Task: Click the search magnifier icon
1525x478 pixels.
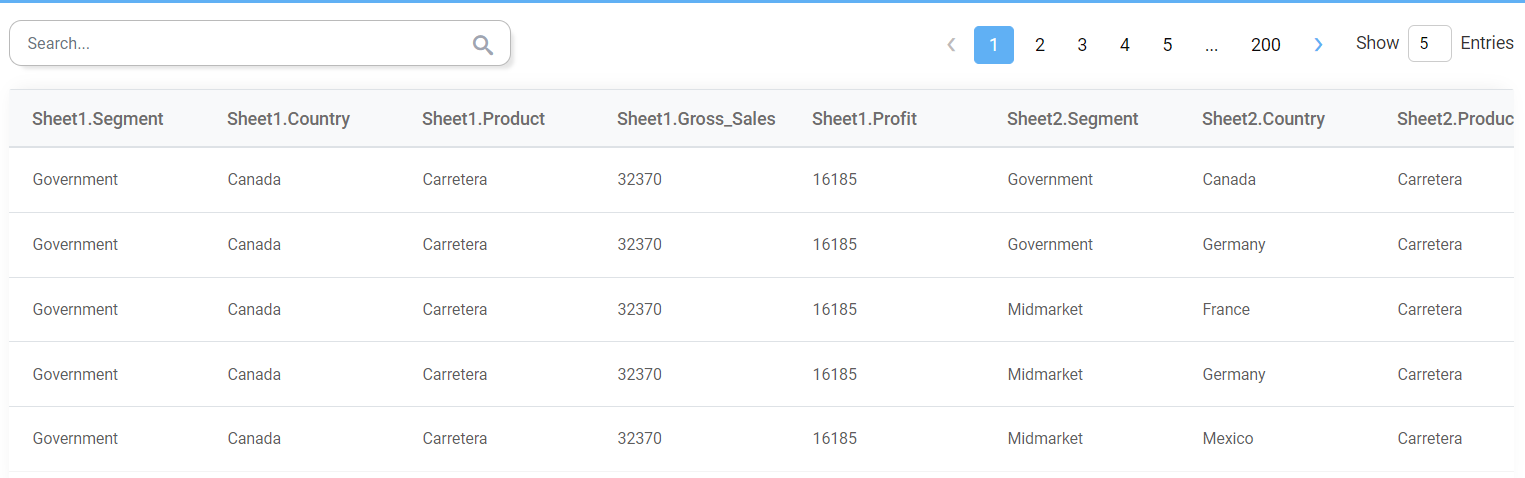Action: pos(483,45)
